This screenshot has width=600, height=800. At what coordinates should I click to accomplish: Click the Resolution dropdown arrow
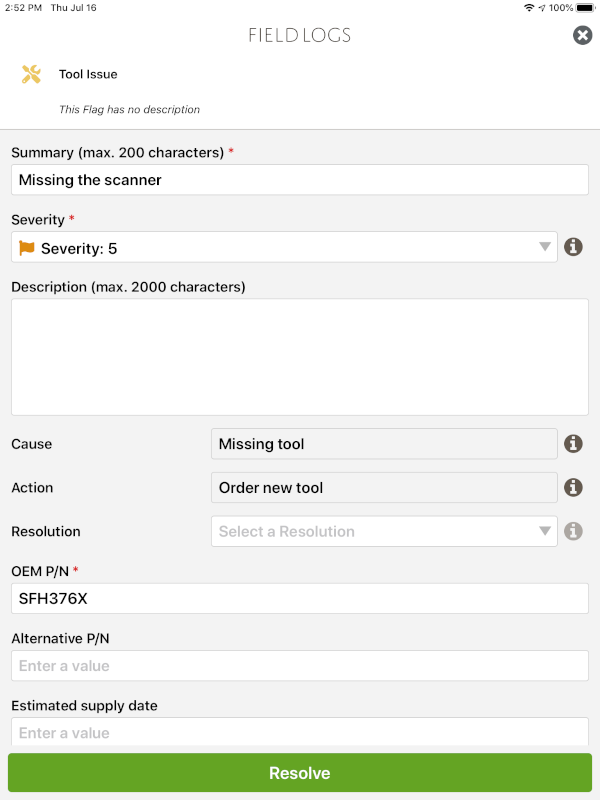point(545,531)
